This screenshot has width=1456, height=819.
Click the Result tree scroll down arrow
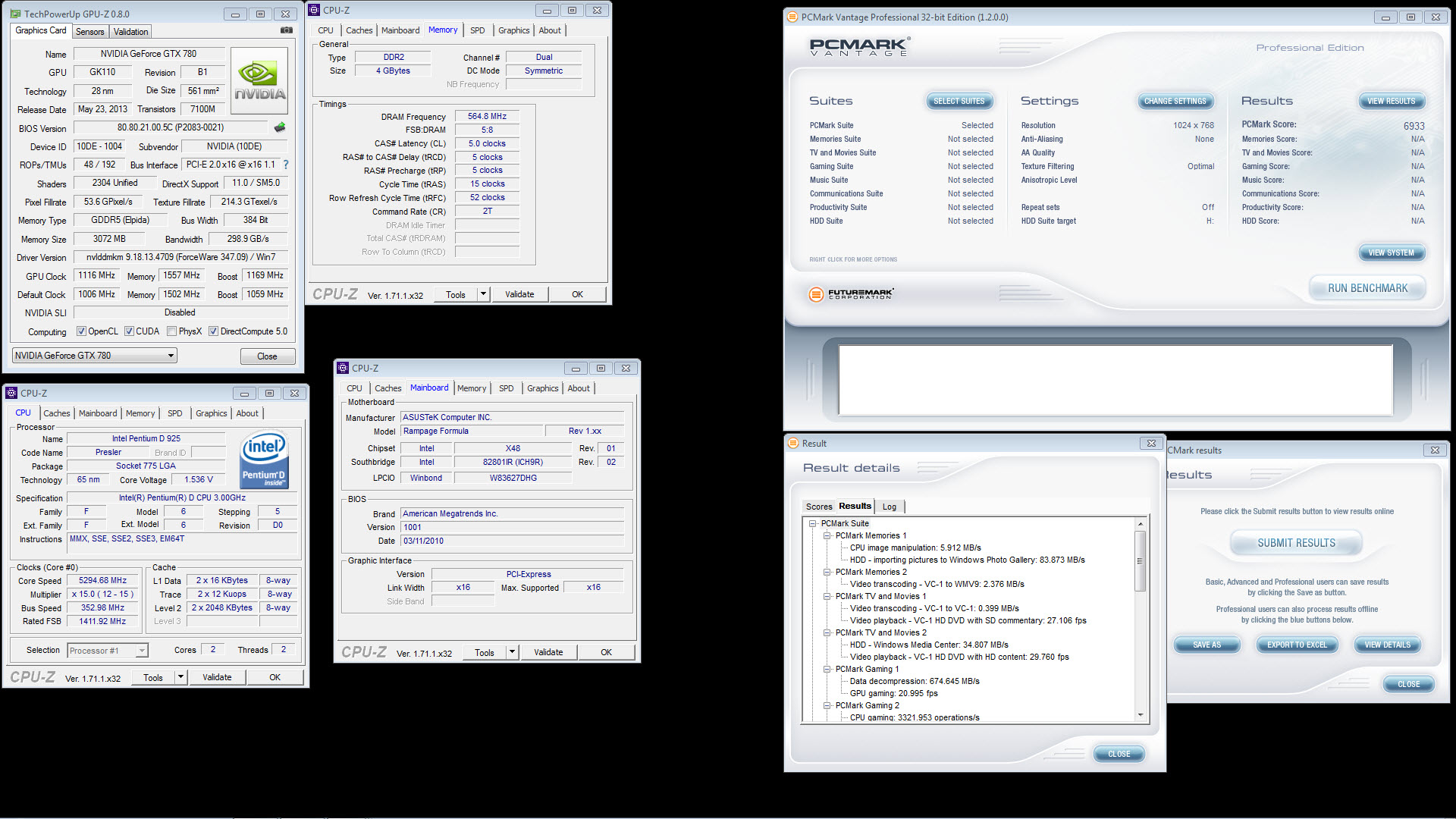1140,715
